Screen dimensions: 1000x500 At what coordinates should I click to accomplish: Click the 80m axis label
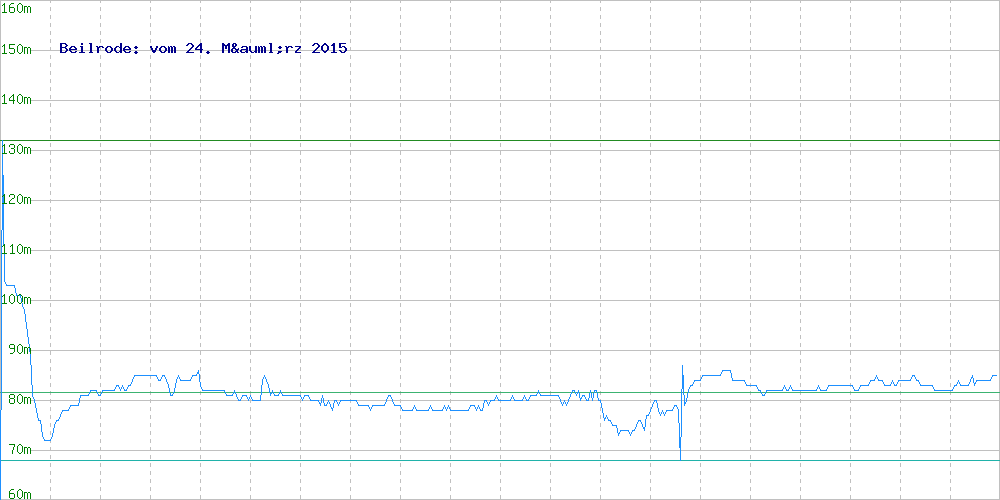tap(20, 399)
